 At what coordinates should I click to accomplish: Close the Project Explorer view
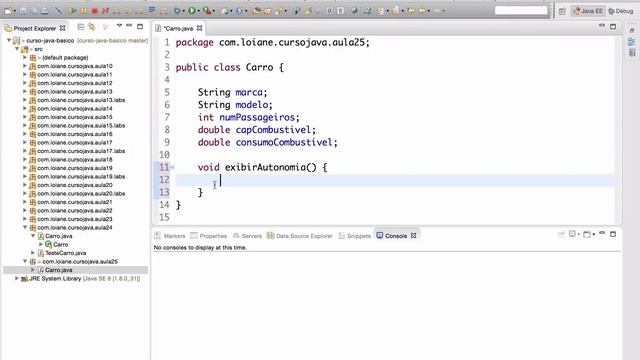[x=62, y=28]
